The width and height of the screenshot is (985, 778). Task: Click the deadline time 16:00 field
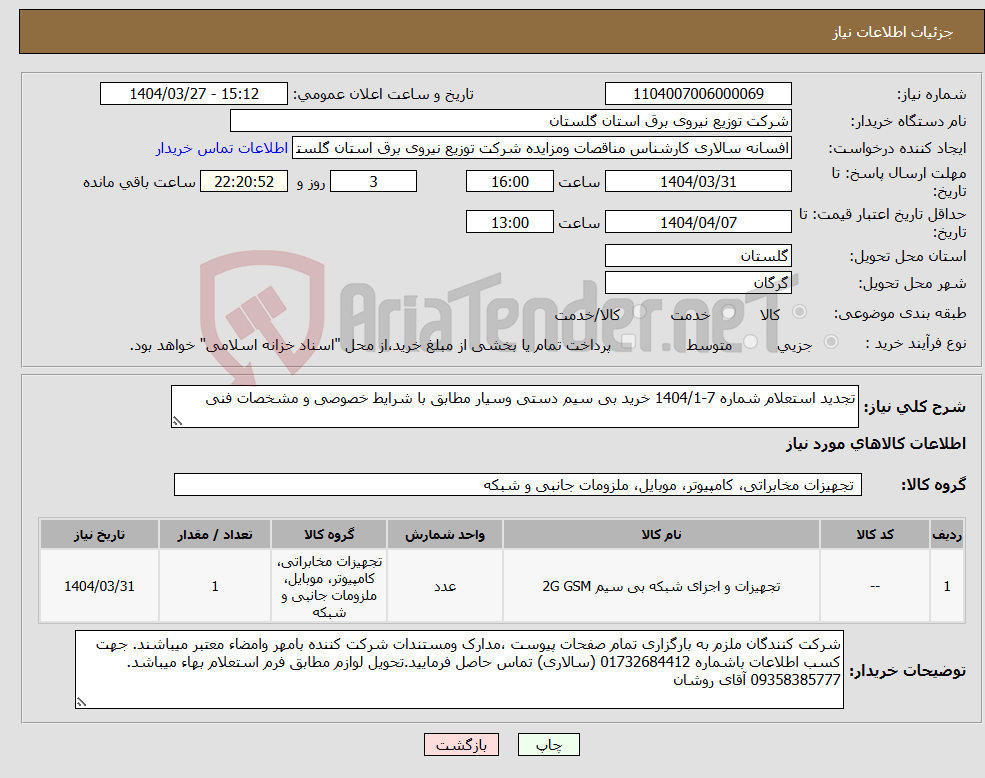pos(509,182)
